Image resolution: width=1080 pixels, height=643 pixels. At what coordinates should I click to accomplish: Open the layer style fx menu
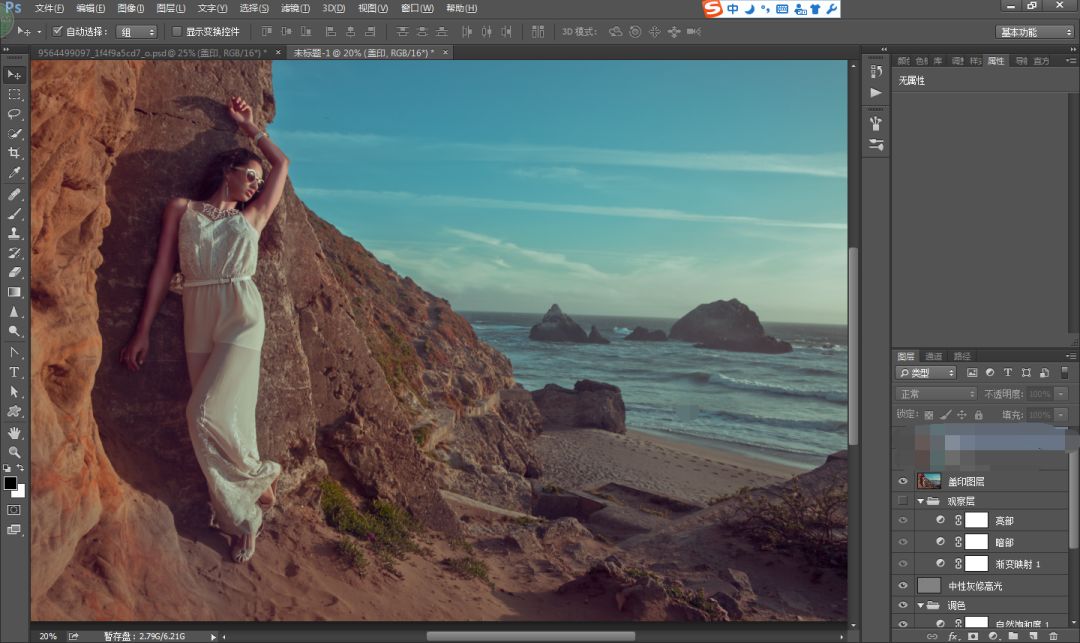tap(953, 636)
